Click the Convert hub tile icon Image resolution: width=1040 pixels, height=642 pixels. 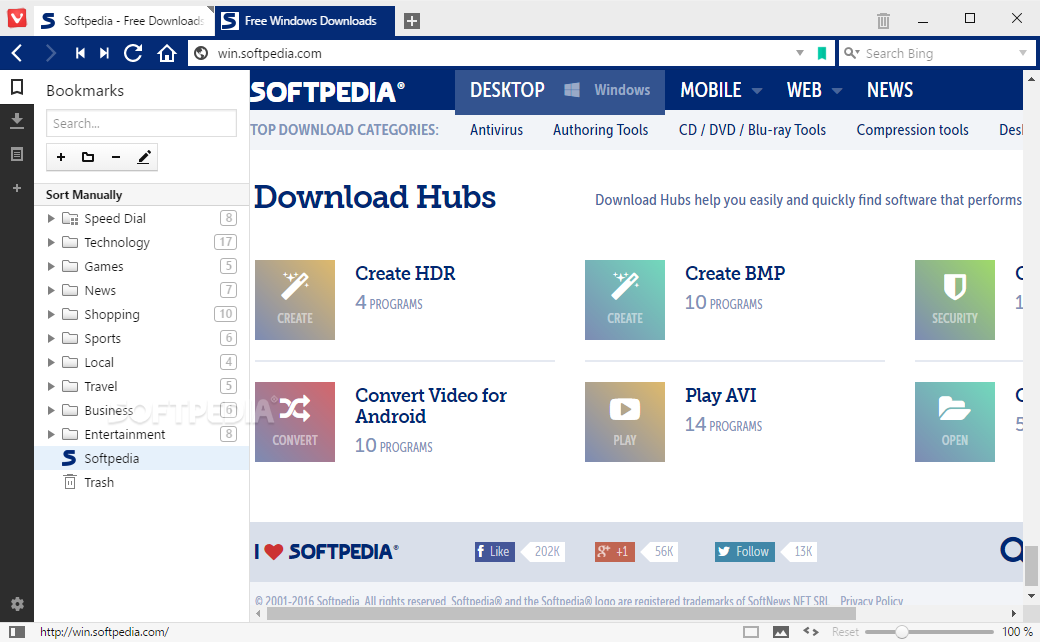(x=295, y=422)
